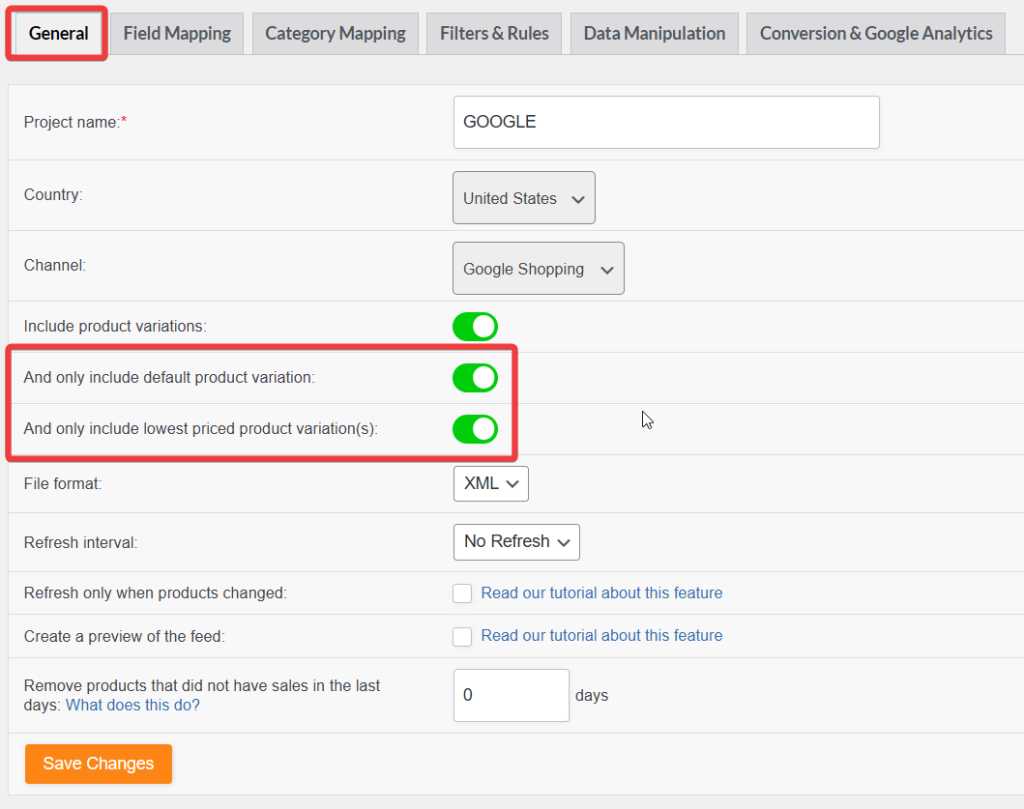Toggle Include product variations switch

475,326
